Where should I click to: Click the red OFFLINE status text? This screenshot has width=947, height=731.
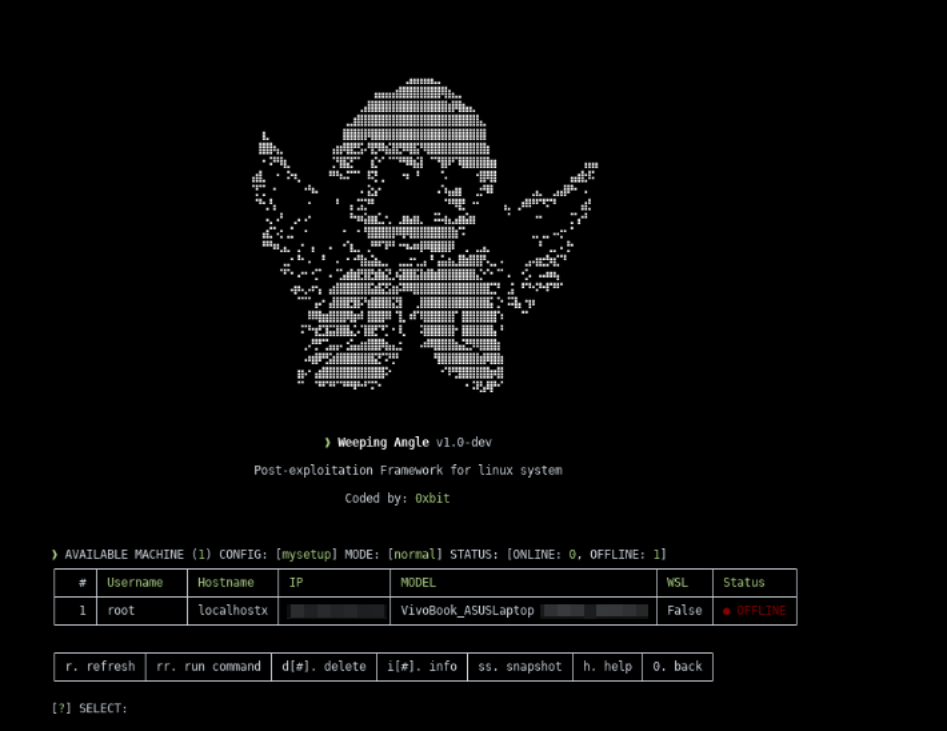(761, 611)
